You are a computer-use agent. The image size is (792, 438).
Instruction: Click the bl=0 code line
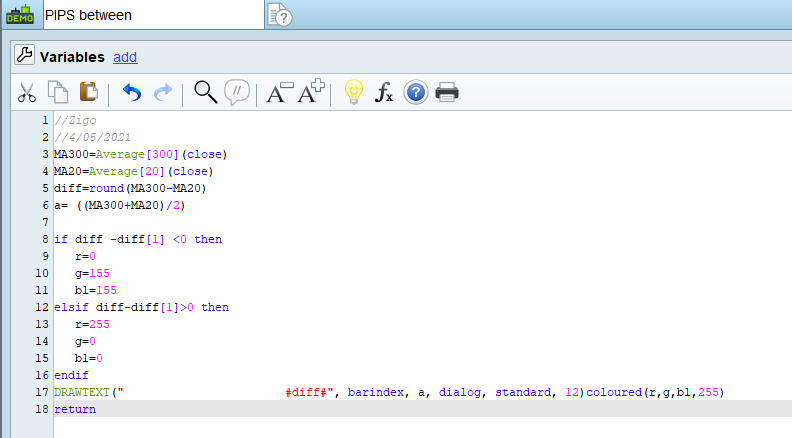coord(89,358)
